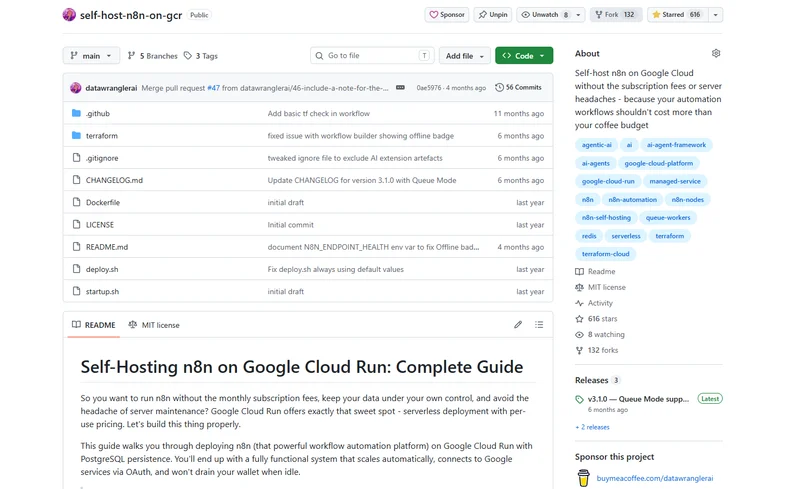
Task: Click the CHANGELOG.md file icon
Action: tap(77, 180)
